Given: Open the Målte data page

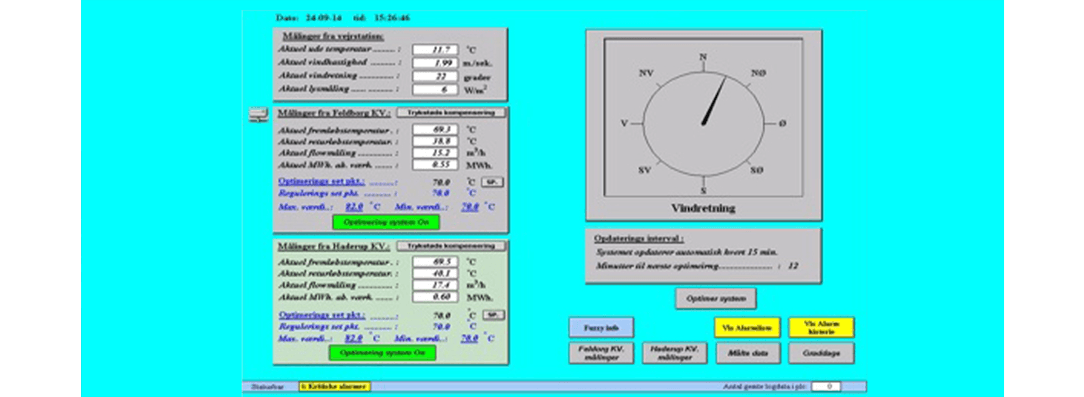Looking at the screenshot, I should coord(747,353).
